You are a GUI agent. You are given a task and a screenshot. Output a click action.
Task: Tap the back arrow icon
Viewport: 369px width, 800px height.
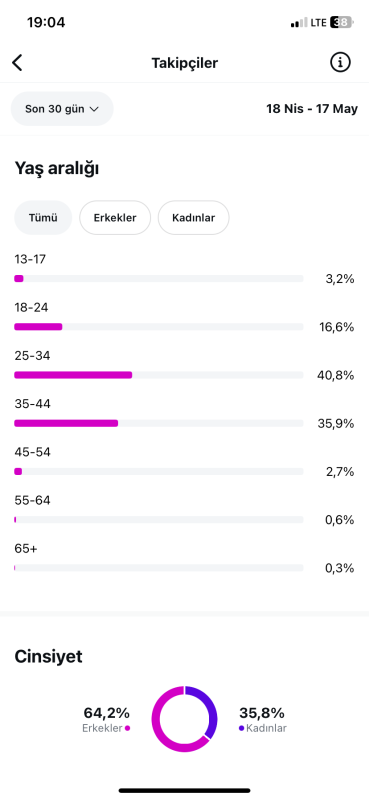(17, 63)
